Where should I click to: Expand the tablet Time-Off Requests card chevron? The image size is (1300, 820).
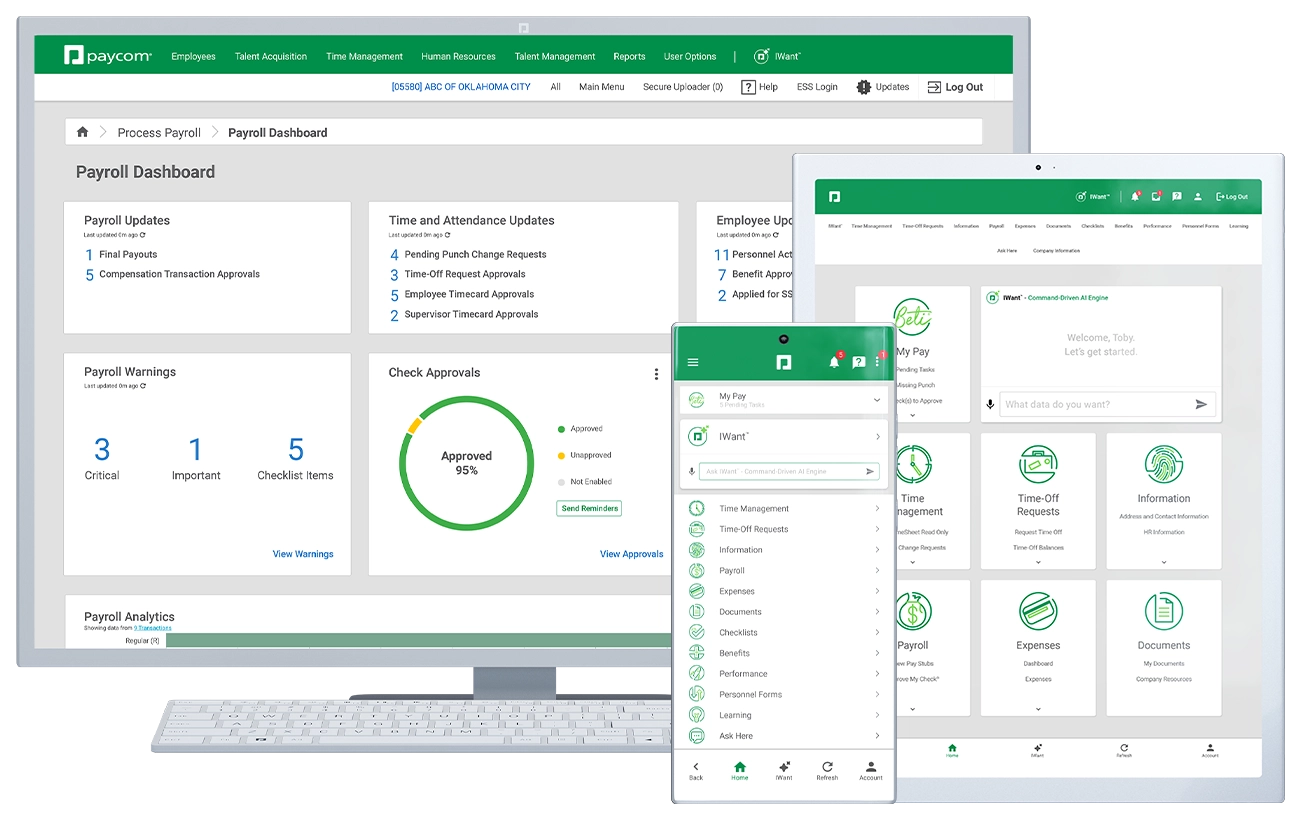1038,562
